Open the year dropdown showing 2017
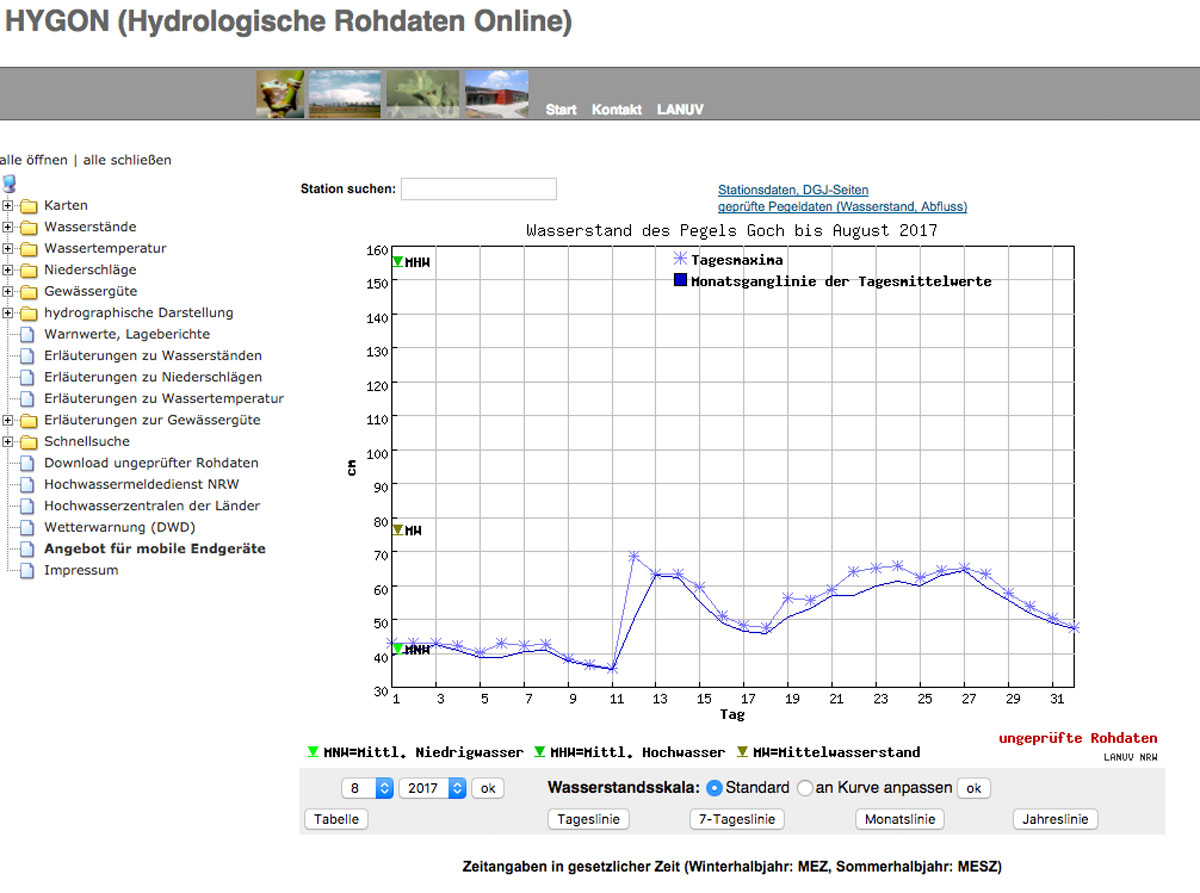Viewport: 1200px width, 893px height. point(432,788)
